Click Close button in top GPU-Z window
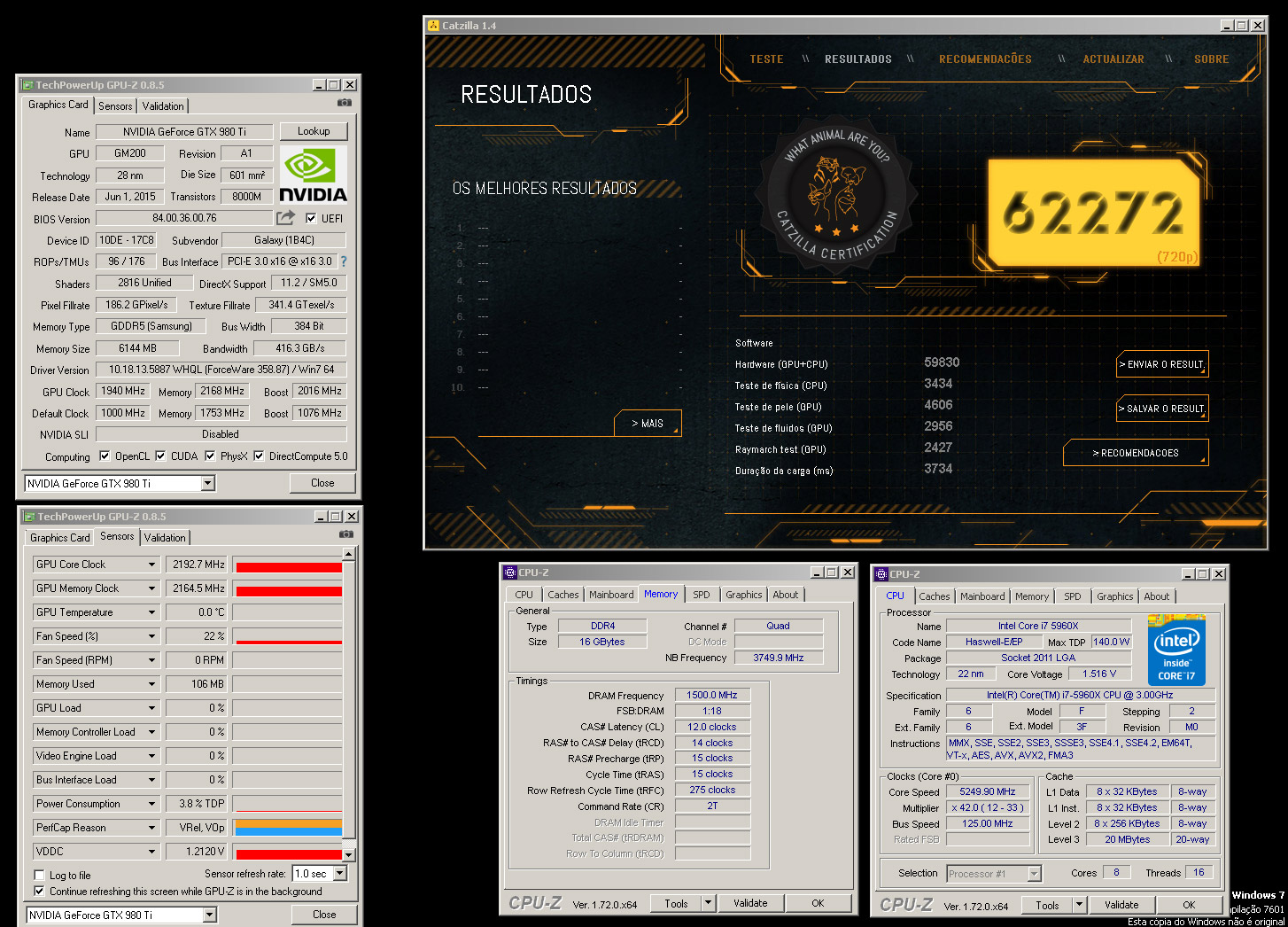 click(x=322, y=483)
